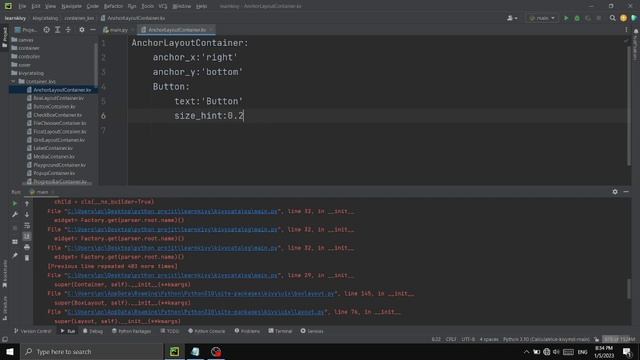Clear Run console with trash icon
Screen dimensions: 640x360
tap(27, 258)
